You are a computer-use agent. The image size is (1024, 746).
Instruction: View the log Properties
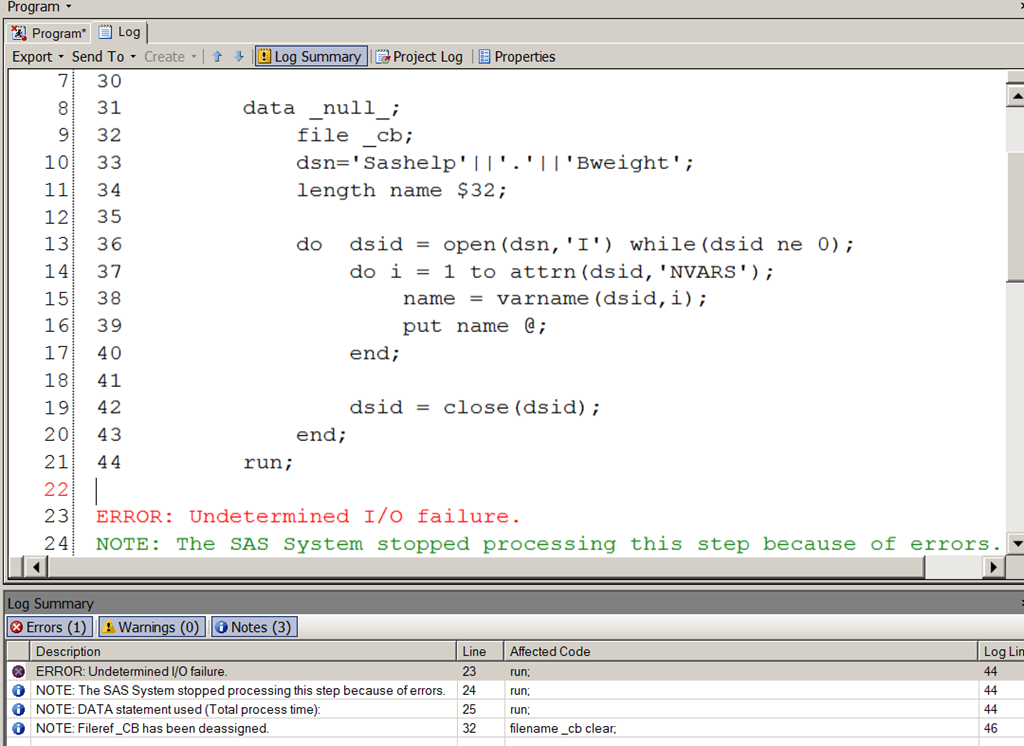tap(516, 56)
